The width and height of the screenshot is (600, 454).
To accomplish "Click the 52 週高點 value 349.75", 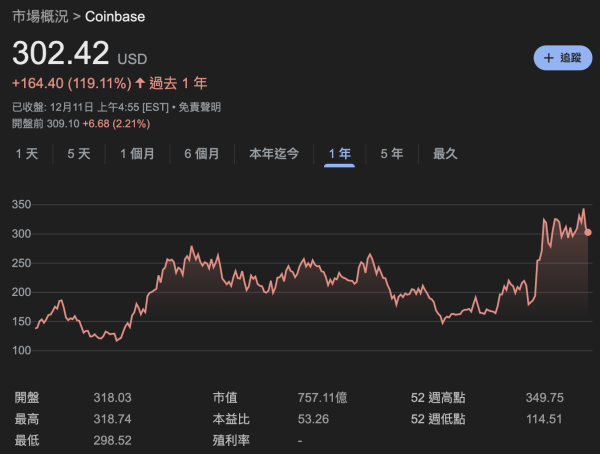I will (545, 398).
